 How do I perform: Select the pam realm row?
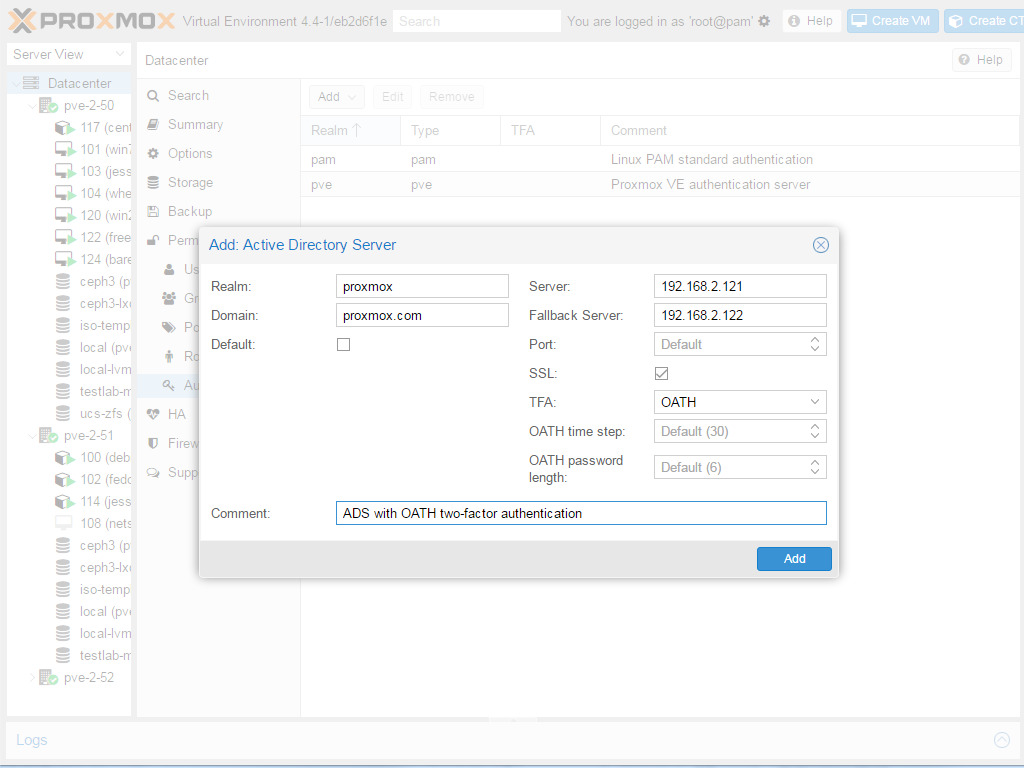[662, 159]
